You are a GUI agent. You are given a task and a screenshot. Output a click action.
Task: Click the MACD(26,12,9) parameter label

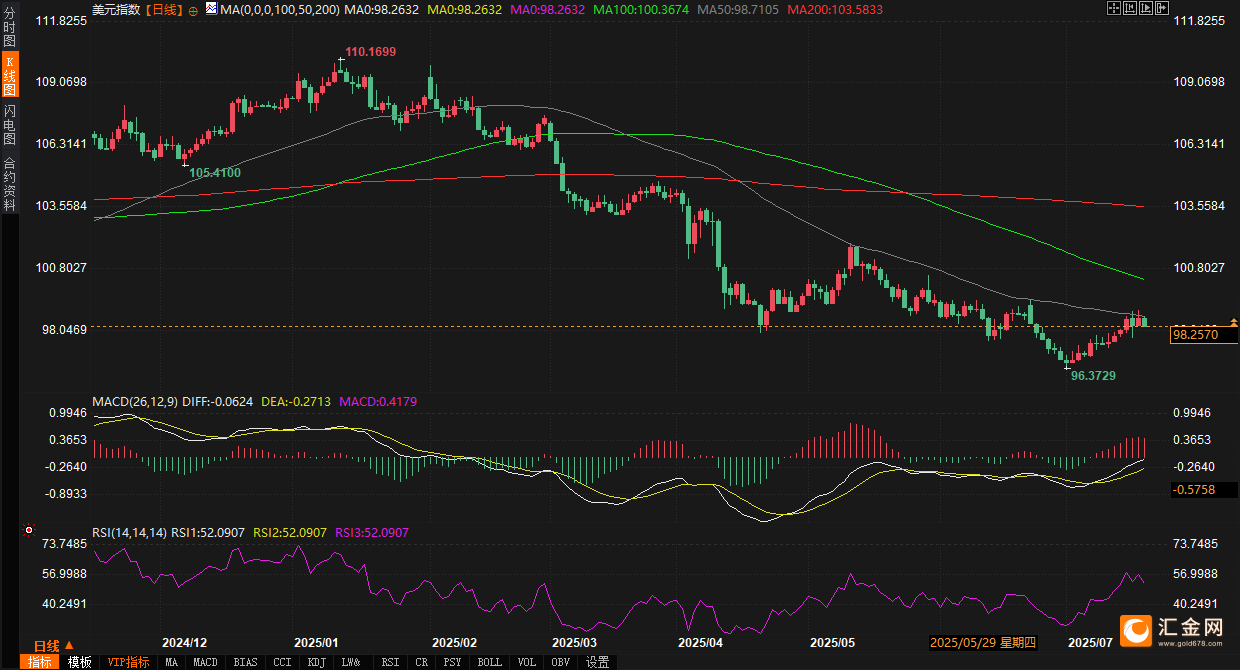click(x=135, y=401)
